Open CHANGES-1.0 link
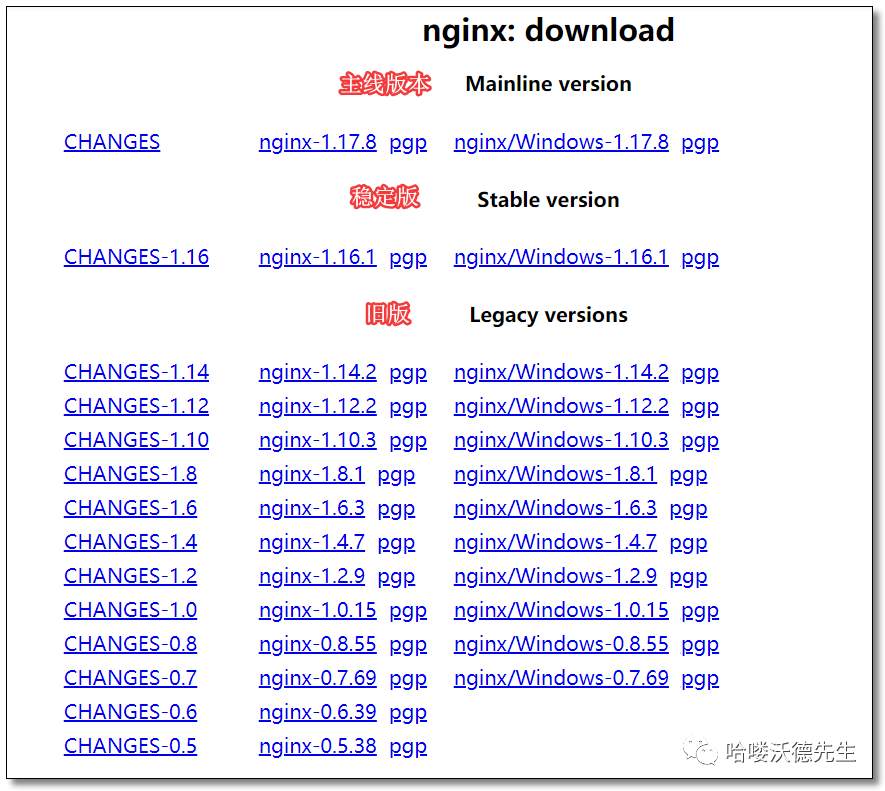Image resolution: width=885 pixels, height=791 pixels. (130, 610)
